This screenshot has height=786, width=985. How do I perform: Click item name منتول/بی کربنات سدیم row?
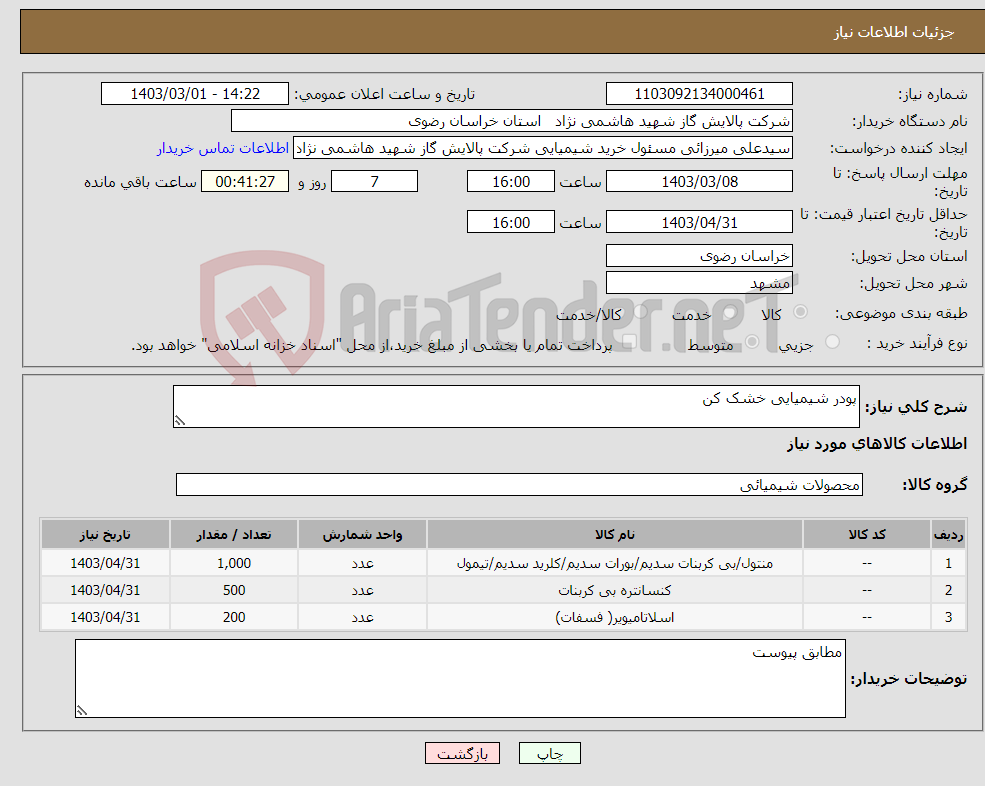(615, 563)
